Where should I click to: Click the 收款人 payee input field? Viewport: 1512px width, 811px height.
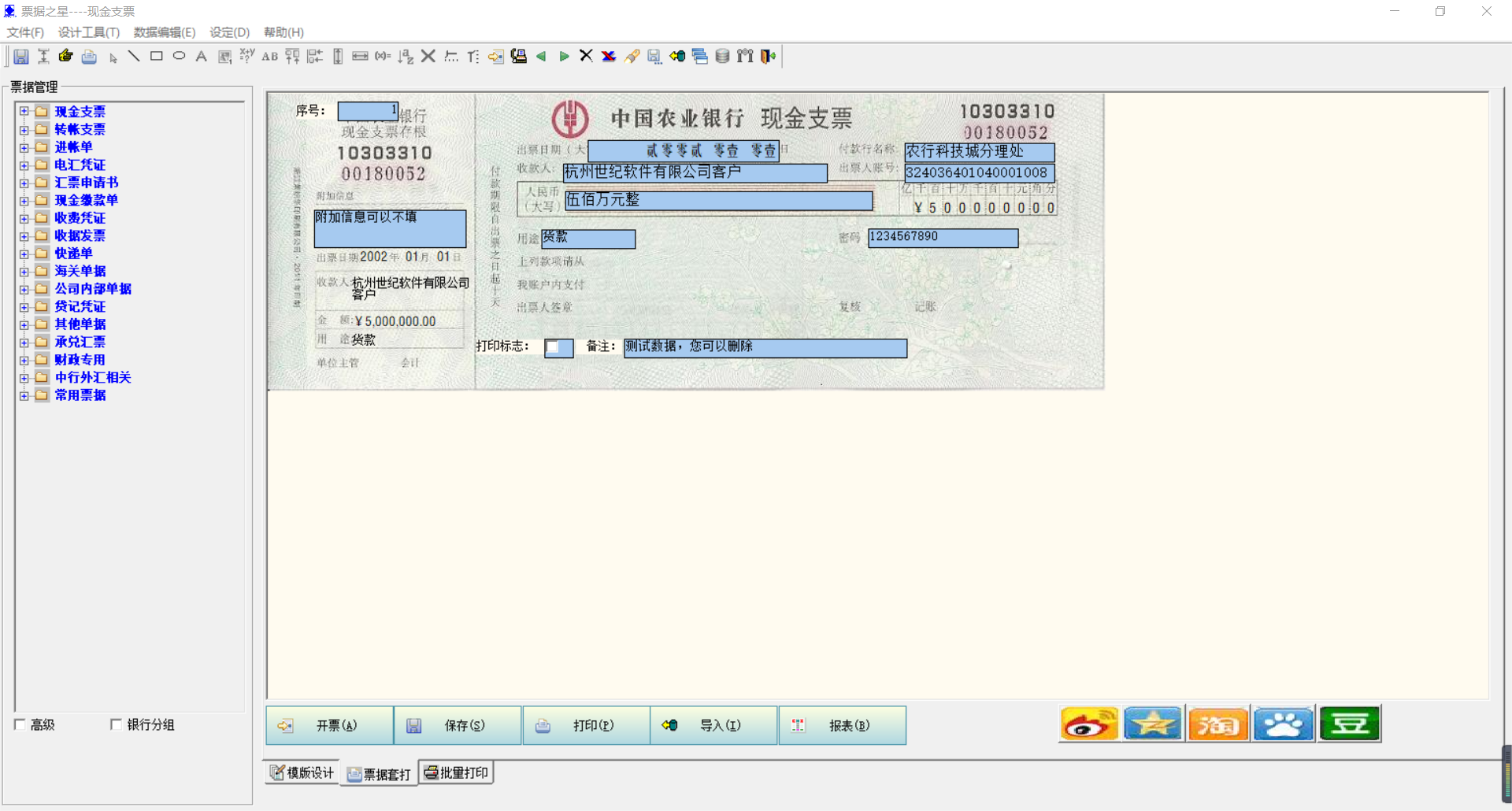(x=695, y=172)
